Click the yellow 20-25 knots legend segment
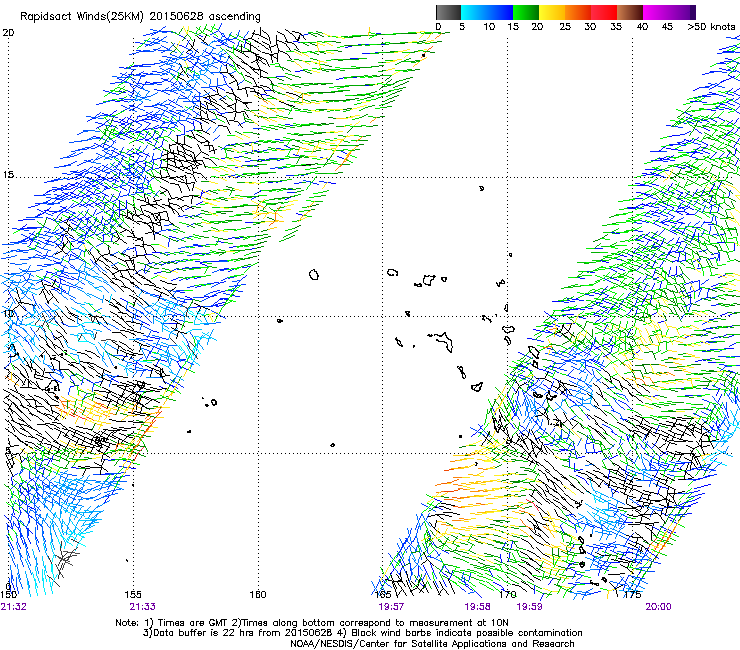 pyautogui.click(x=552, y=12)
